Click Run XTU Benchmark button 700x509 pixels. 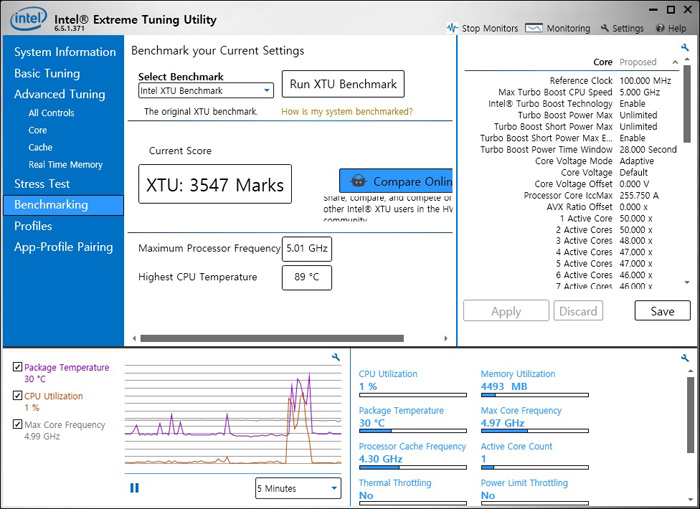(x=343, y=84)
